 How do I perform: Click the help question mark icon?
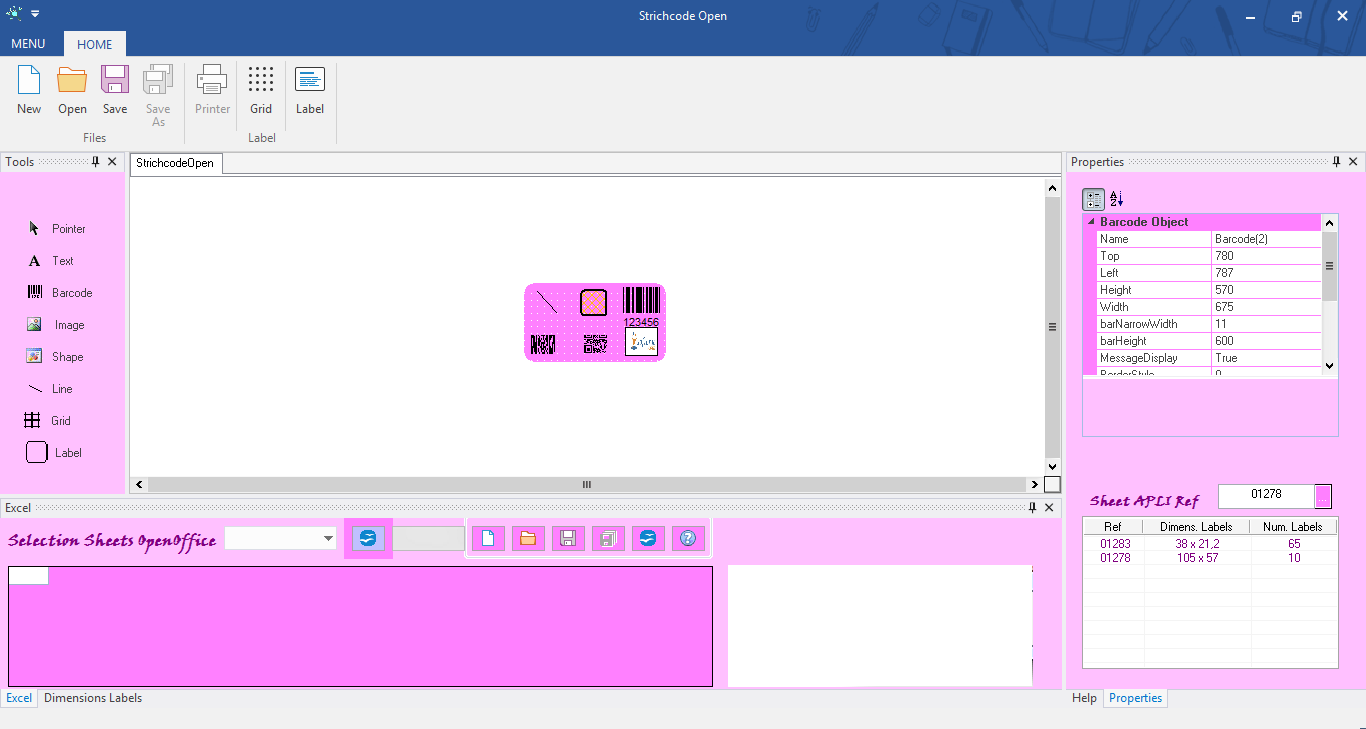point(687,539)
